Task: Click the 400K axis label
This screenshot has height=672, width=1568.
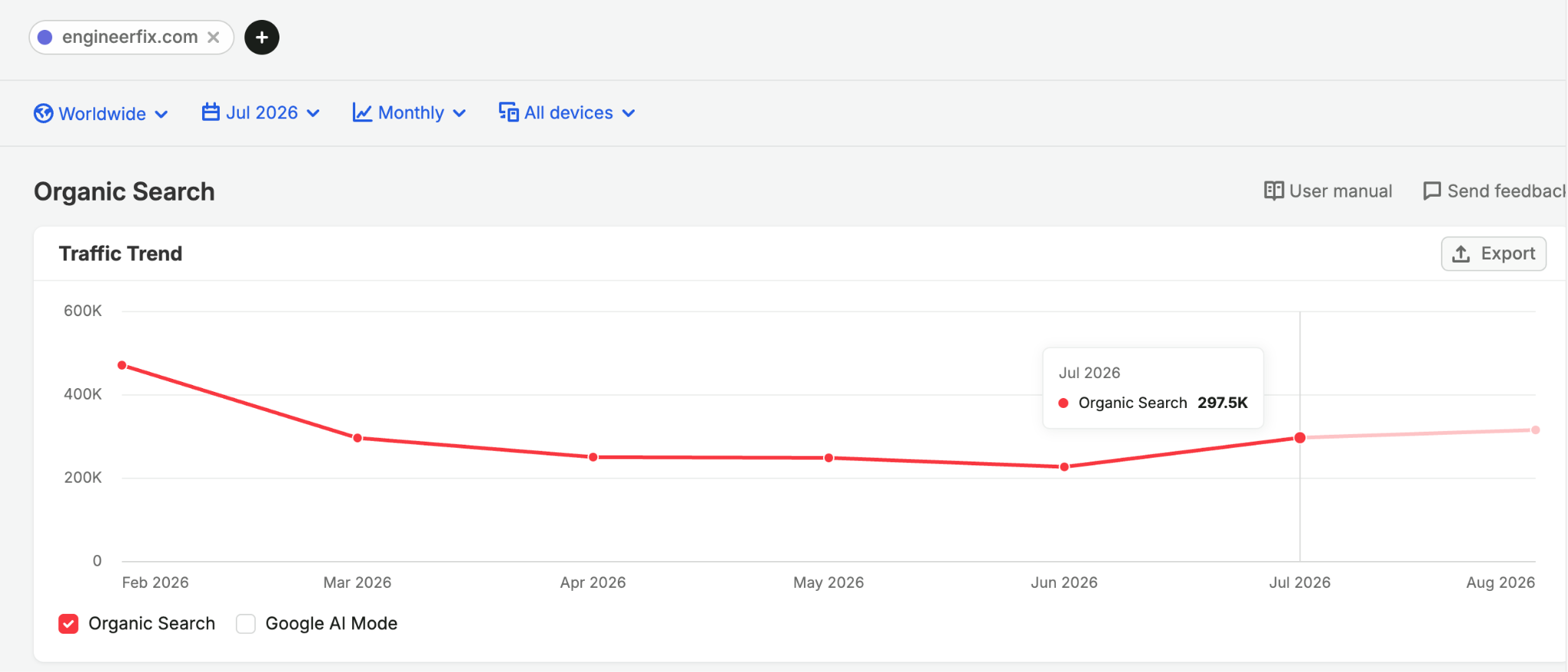Action: [83, 394]
